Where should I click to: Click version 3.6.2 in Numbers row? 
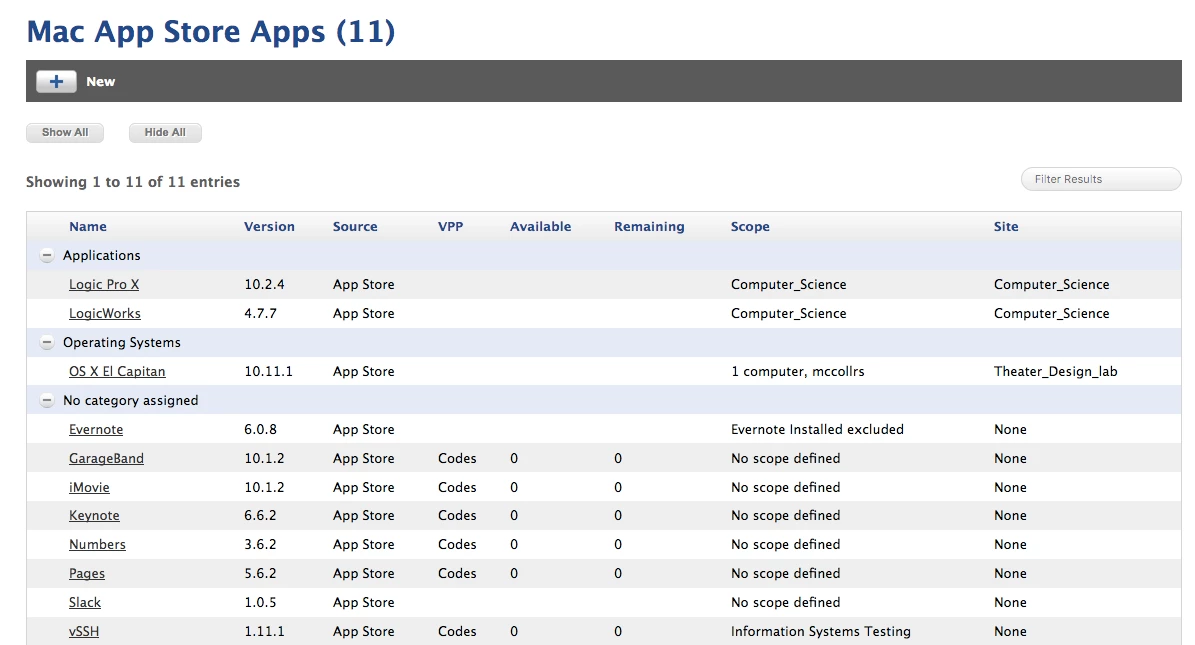pyautogui.click(x=261, y=544)
